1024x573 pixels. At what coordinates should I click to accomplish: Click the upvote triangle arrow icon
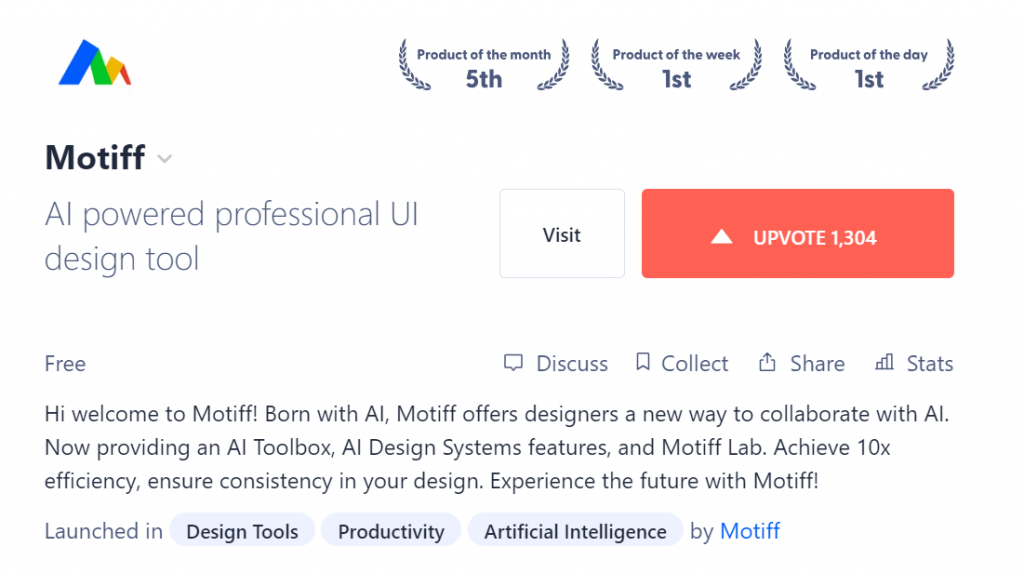point(722,237)
